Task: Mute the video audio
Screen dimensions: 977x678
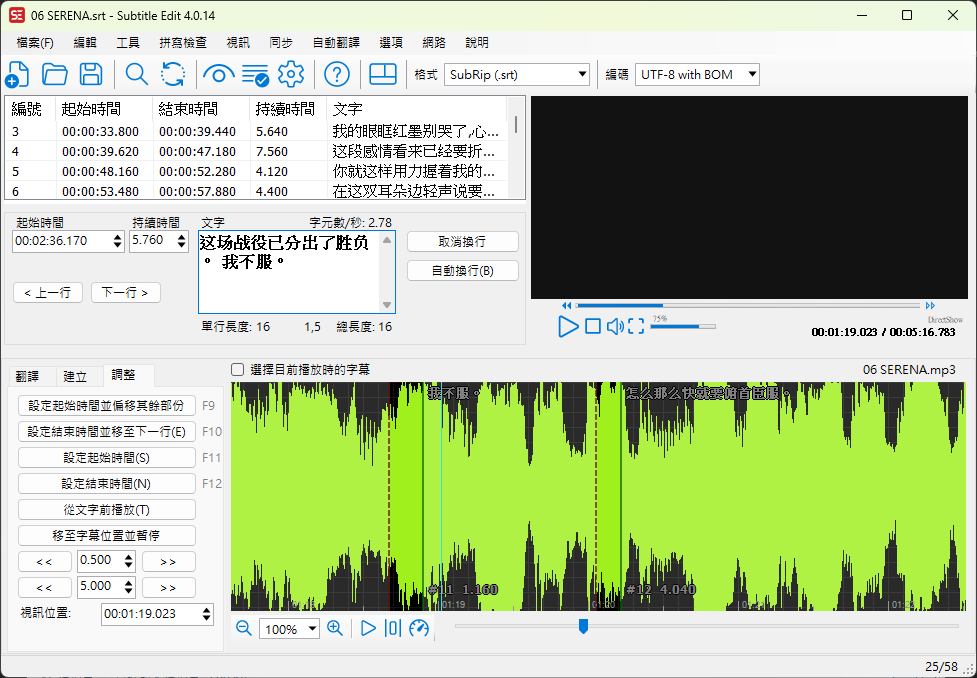Action: pyautogui.click(x=617, y=325)
